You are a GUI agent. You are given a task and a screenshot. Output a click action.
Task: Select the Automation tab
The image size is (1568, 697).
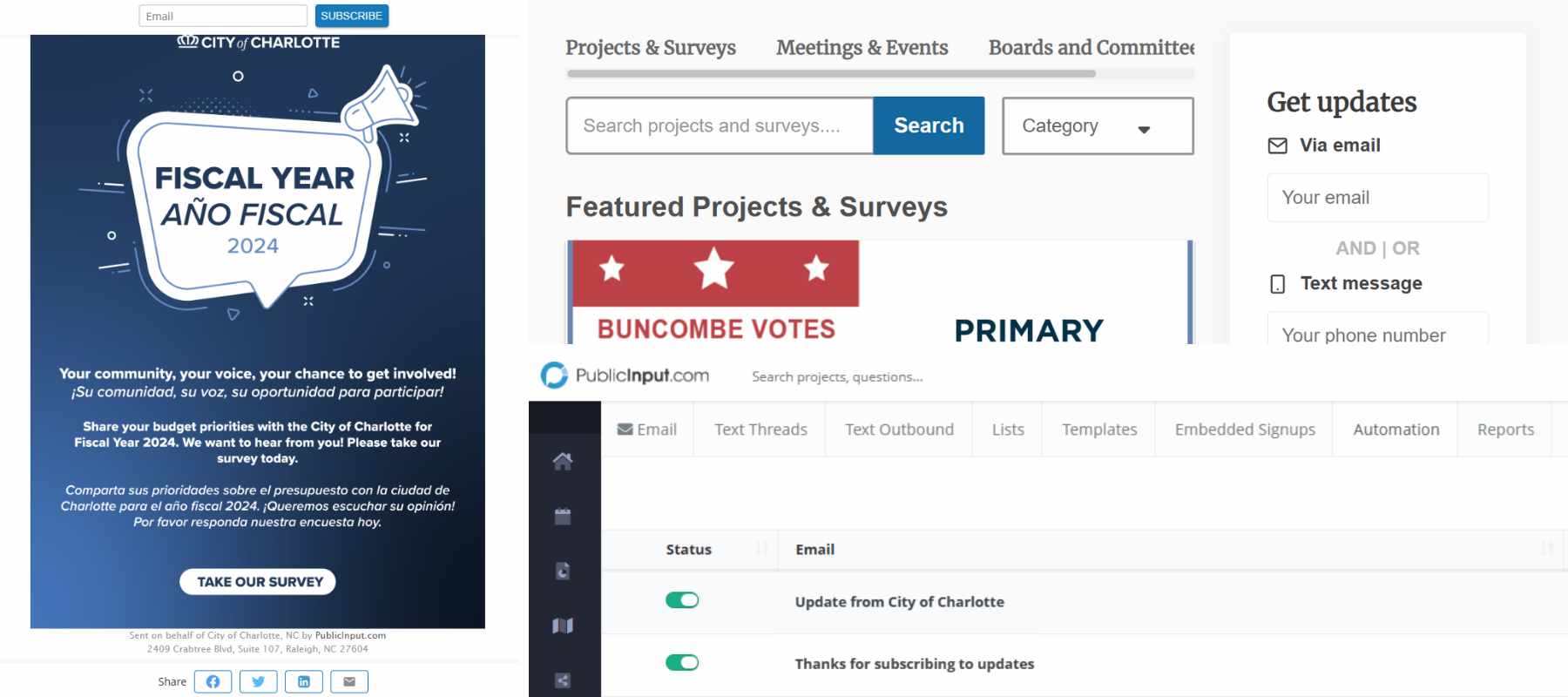(x=1396, y=430)
